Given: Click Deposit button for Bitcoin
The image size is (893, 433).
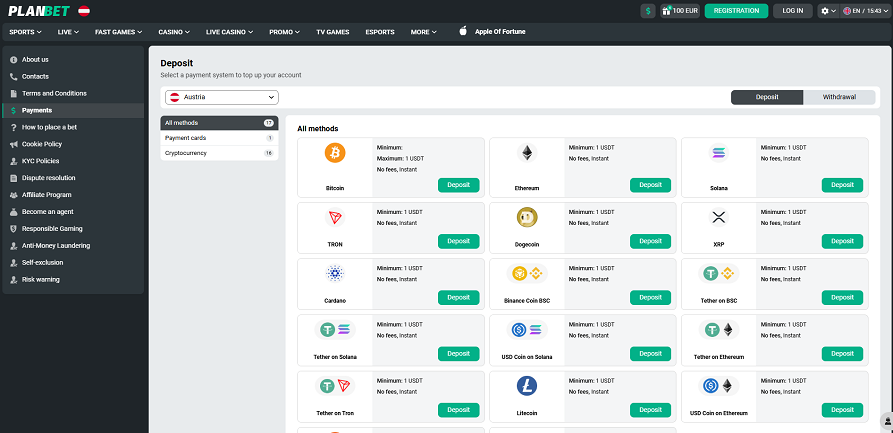Looking at the screenshot, I should point(458,185).
